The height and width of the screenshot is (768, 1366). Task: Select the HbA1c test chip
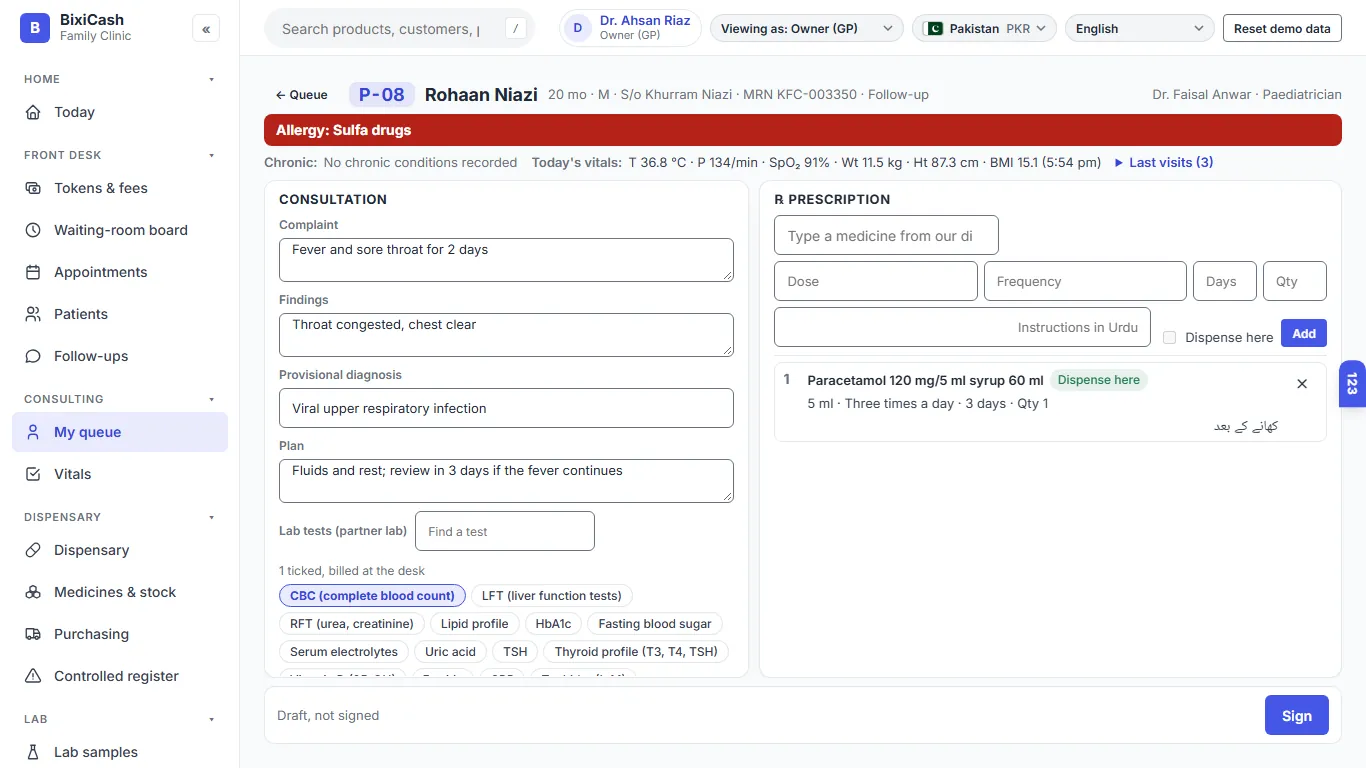[553, 624]
